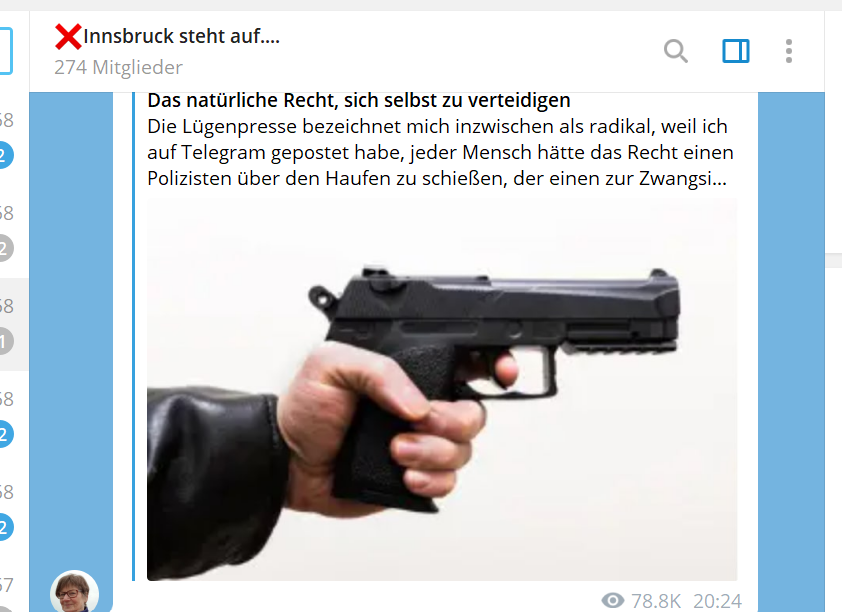Click the 20:24 message timestamp
Viewport: 842px width, 612px height.
717,601
